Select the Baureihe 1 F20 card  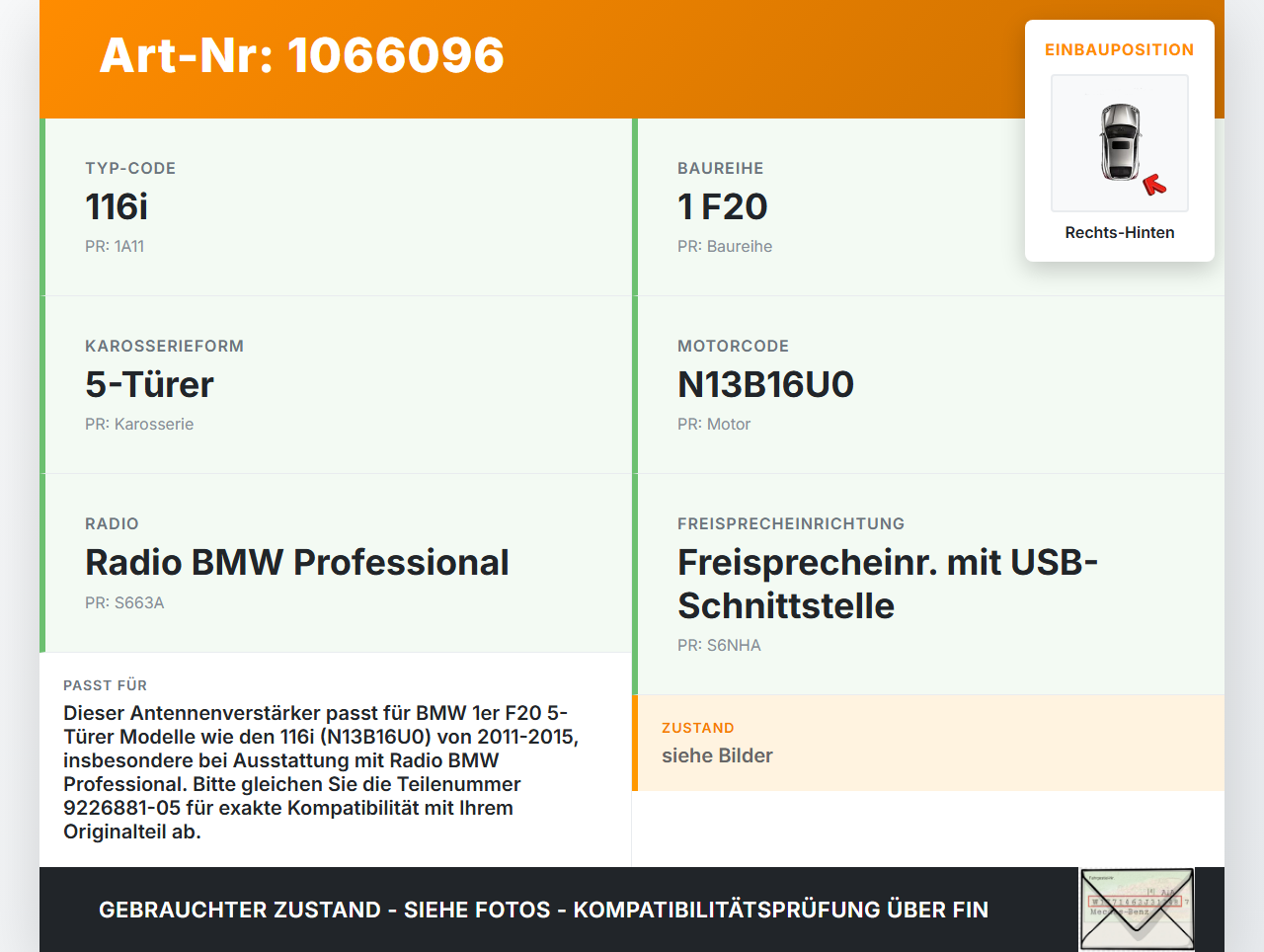tap(928, 207)
